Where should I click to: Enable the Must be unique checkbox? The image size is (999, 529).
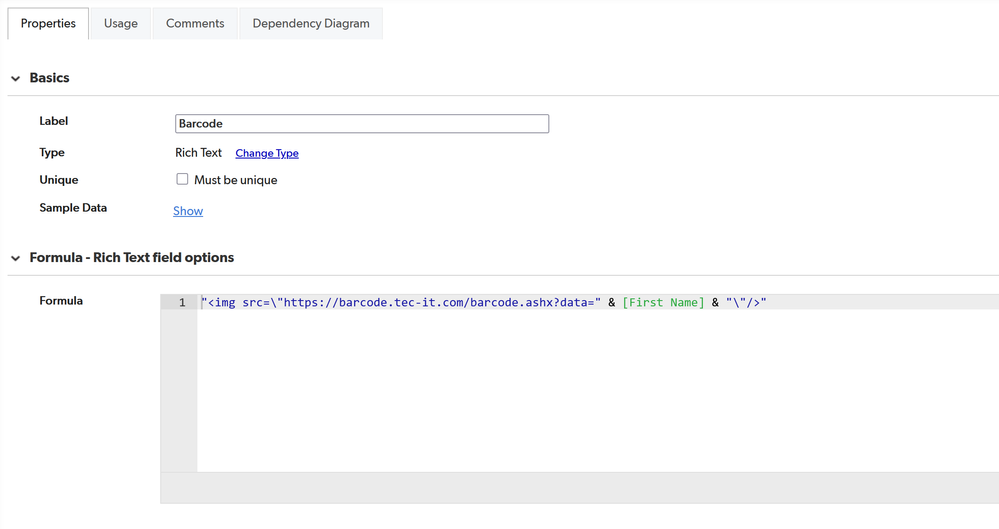point(182,180)
